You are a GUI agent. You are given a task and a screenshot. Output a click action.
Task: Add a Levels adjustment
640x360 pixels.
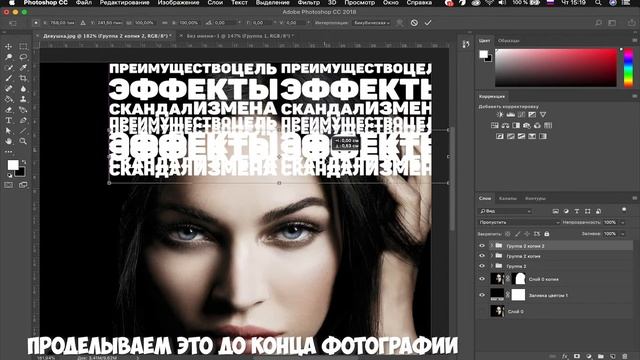click(x=510, y=115)
